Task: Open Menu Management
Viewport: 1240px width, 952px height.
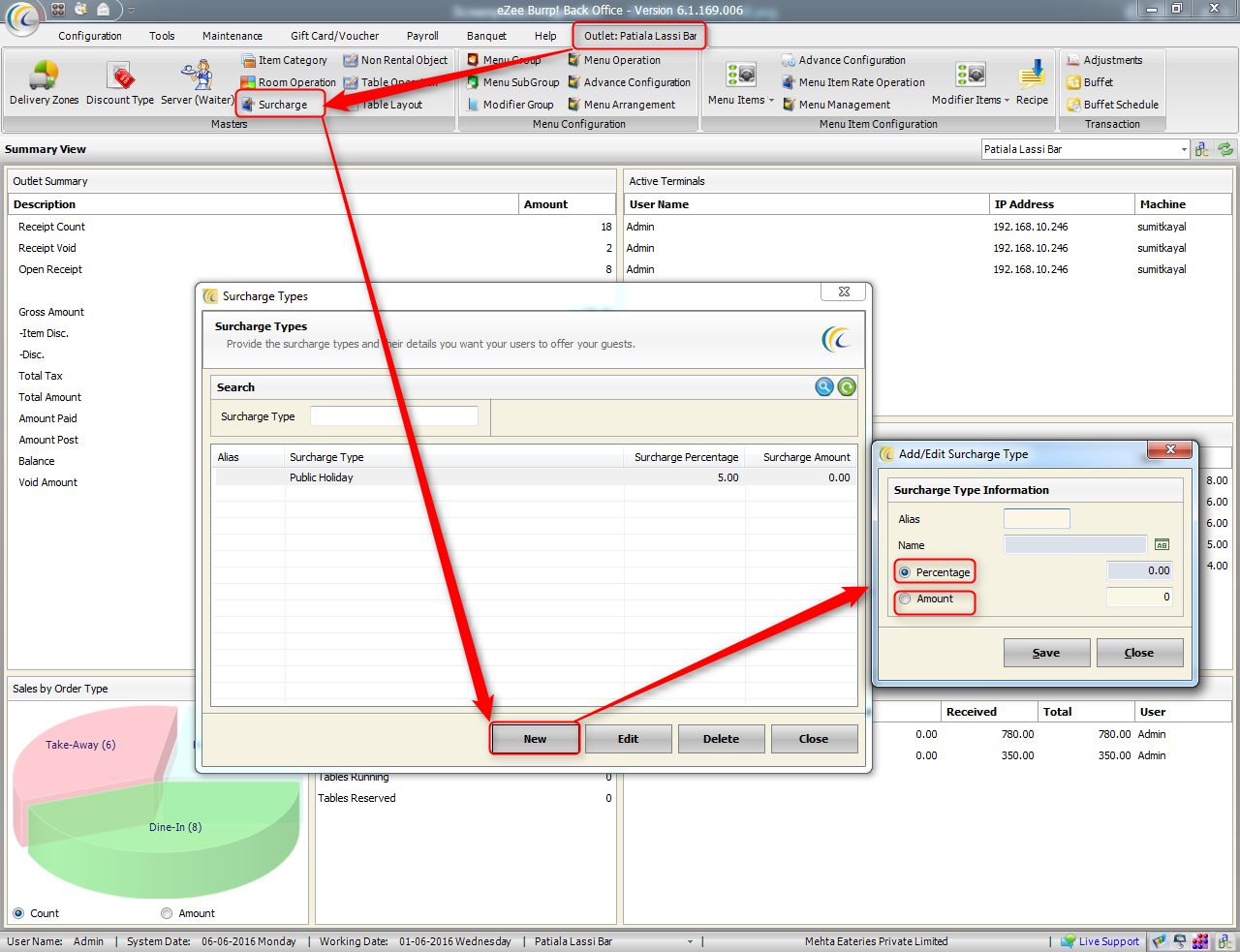Action: coord(836,105)
